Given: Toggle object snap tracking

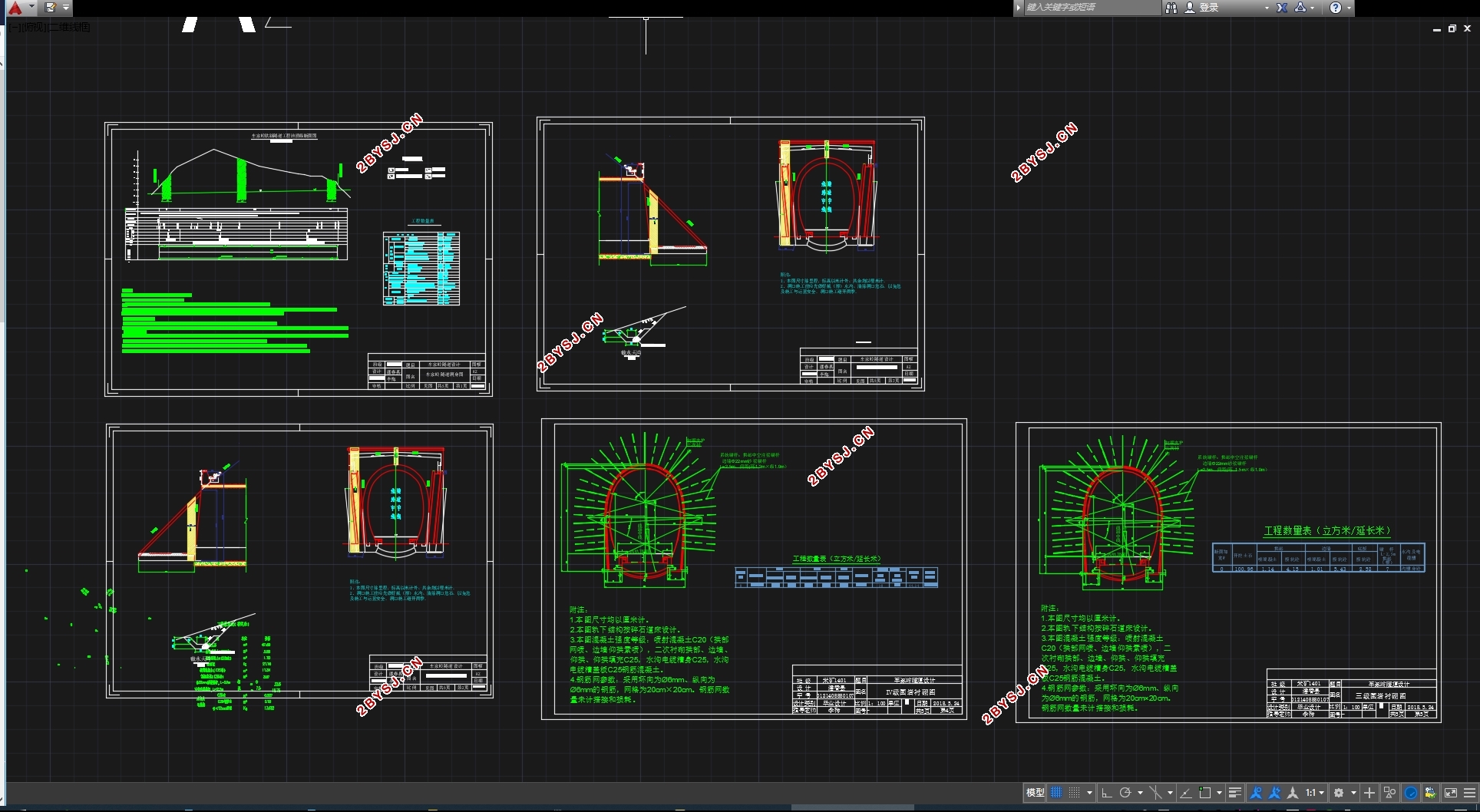Looking at the screenshot, I should 1186,793.
